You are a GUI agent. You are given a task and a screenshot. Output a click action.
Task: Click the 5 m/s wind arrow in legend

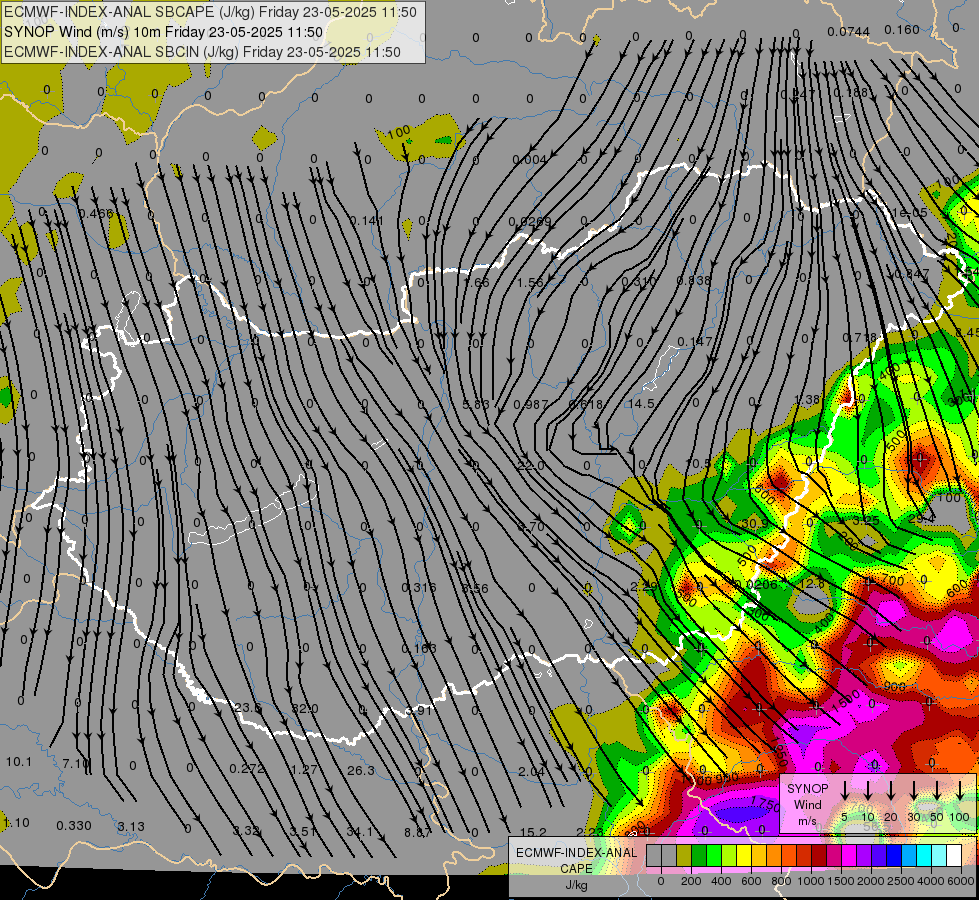[x=844, y=791]
